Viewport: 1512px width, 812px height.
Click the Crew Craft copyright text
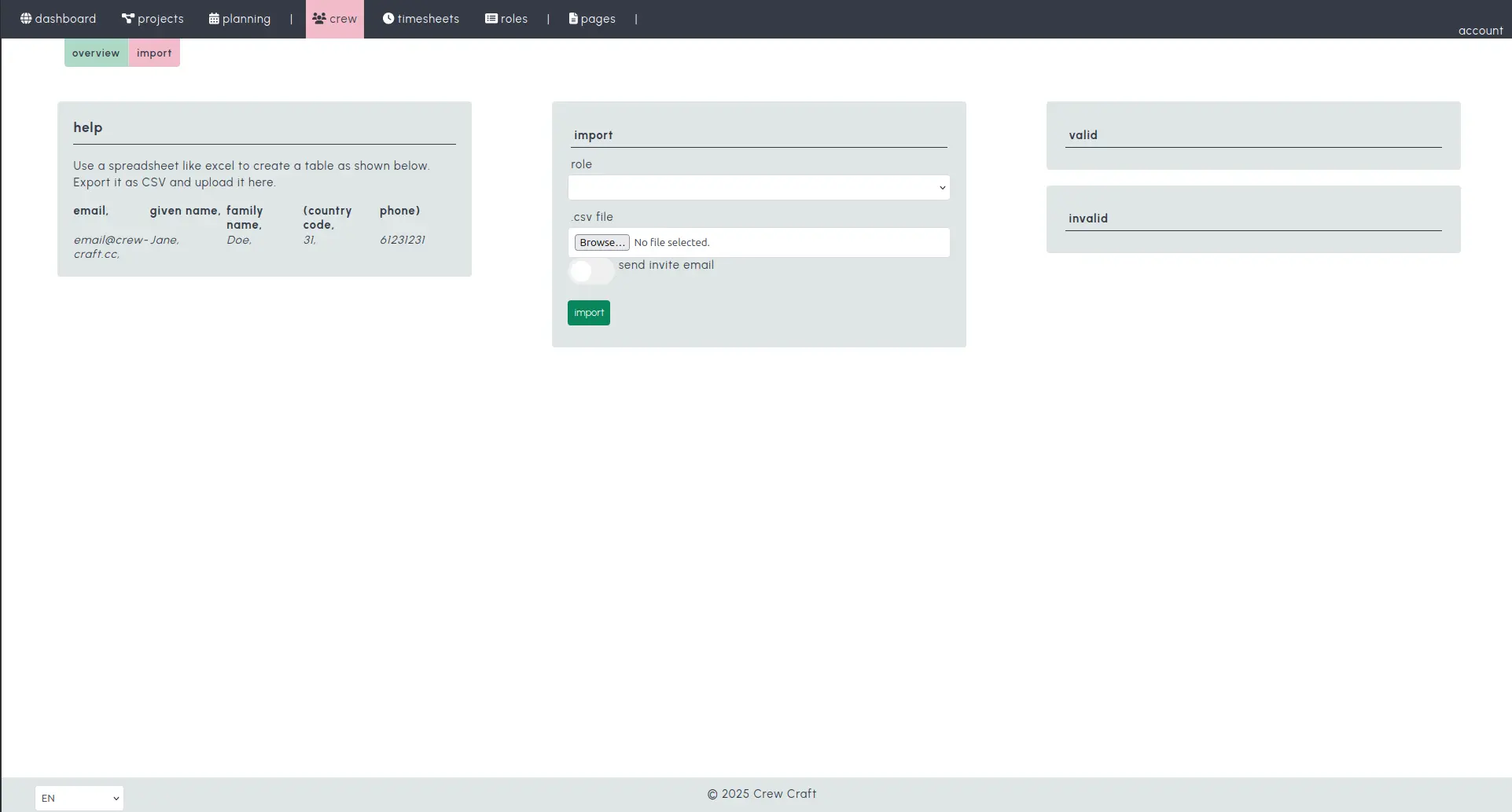pyautogui.click(x=760, y=793)
